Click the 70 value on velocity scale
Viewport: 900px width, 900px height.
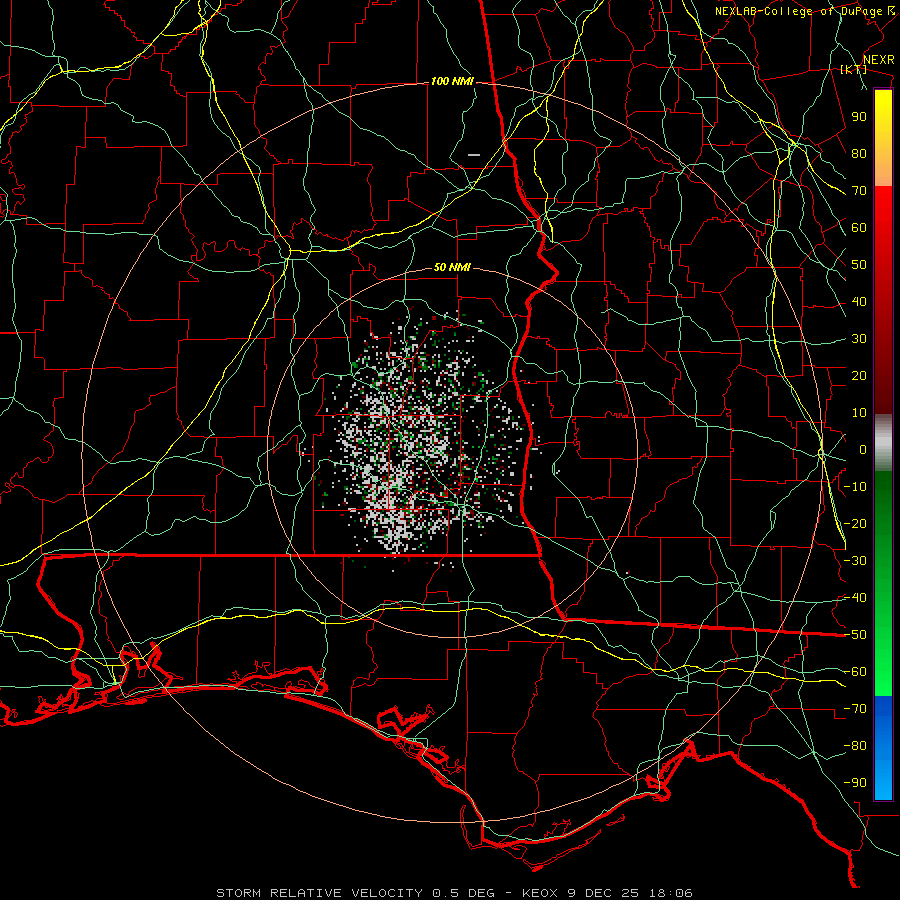(859, 191)
